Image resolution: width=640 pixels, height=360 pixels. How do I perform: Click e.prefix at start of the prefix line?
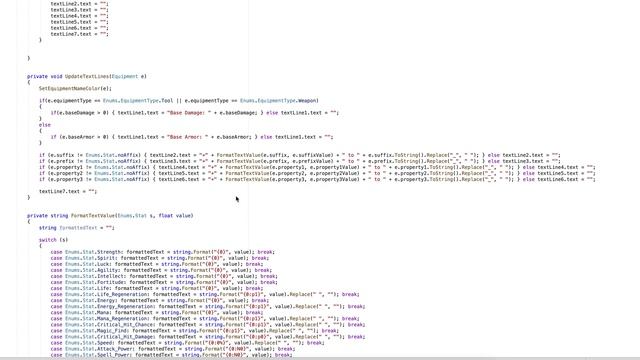[x=61, y=161]
